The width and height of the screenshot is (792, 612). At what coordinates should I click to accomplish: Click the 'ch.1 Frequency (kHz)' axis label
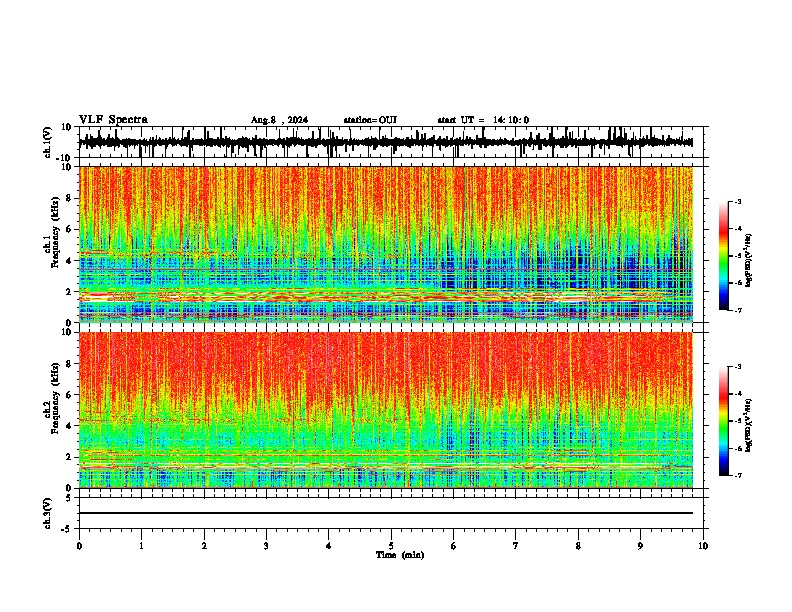[53, 232]
